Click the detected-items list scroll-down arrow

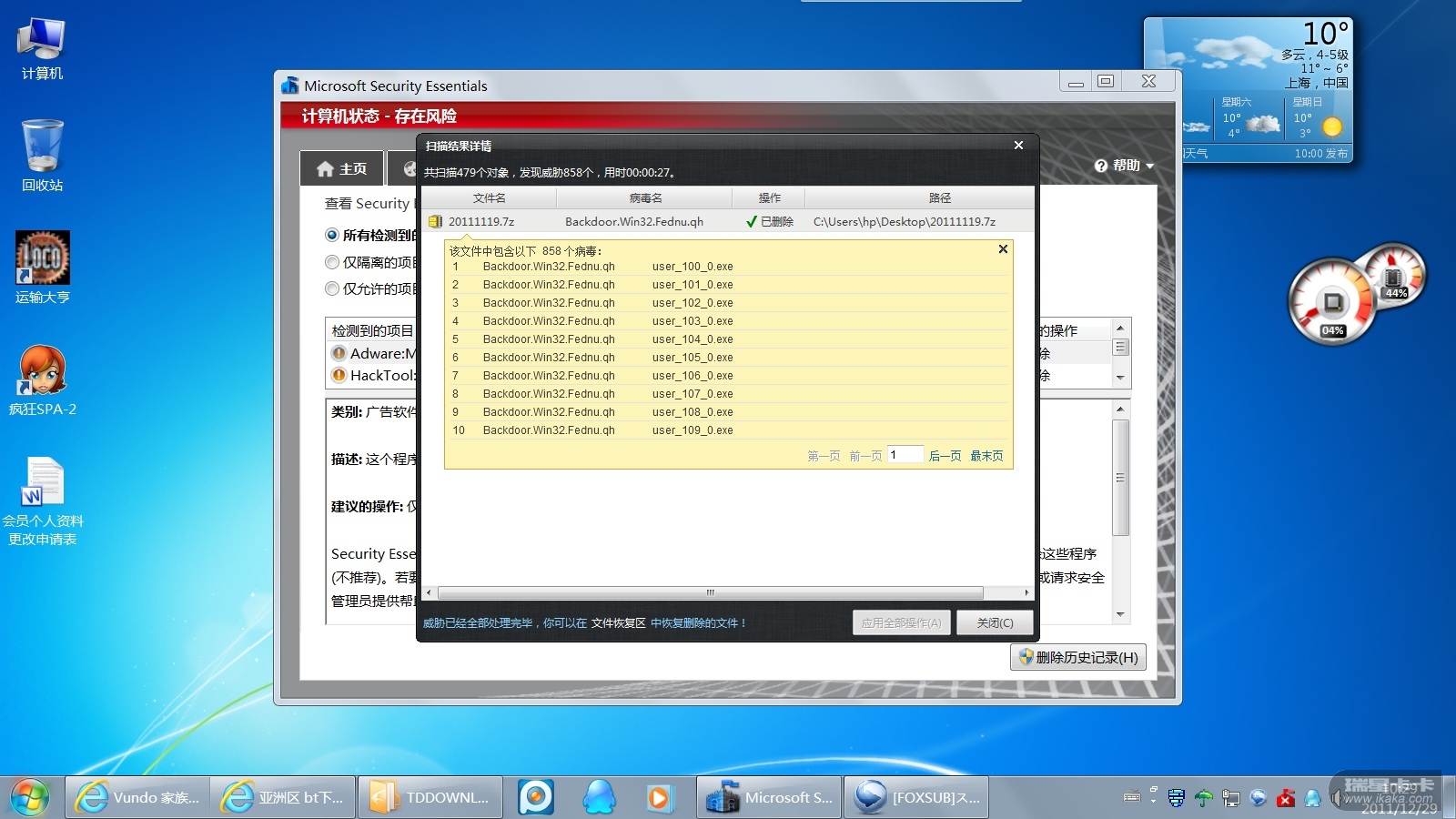click(x=1120, y=378)
